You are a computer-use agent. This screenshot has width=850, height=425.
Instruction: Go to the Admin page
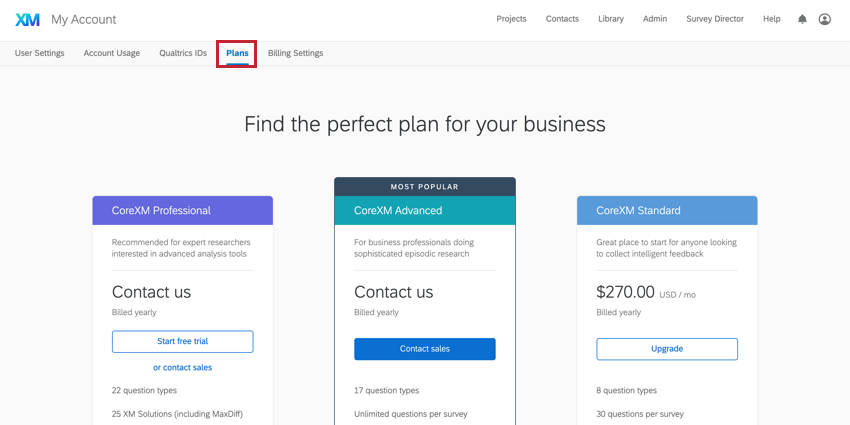tap(655, 19)
